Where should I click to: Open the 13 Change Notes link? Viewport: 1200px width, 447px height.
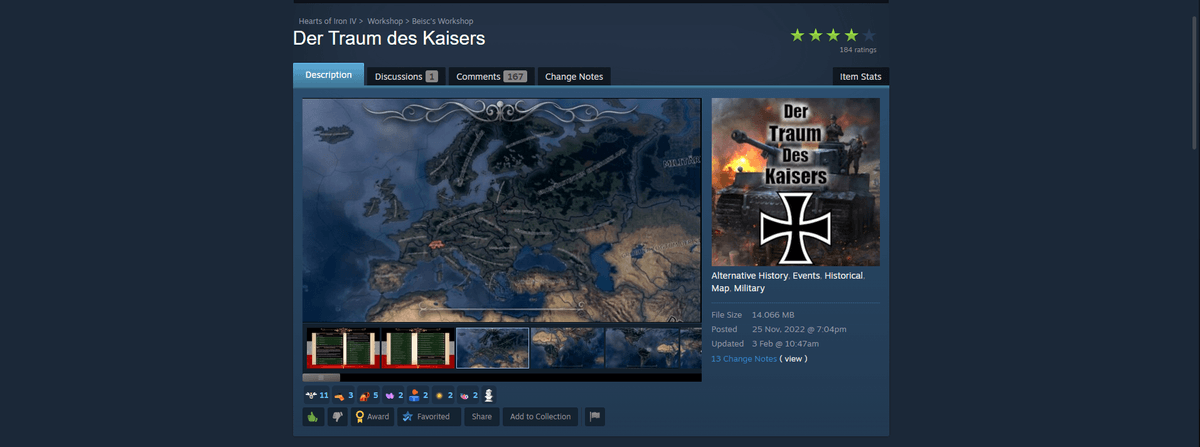(744, 358)
